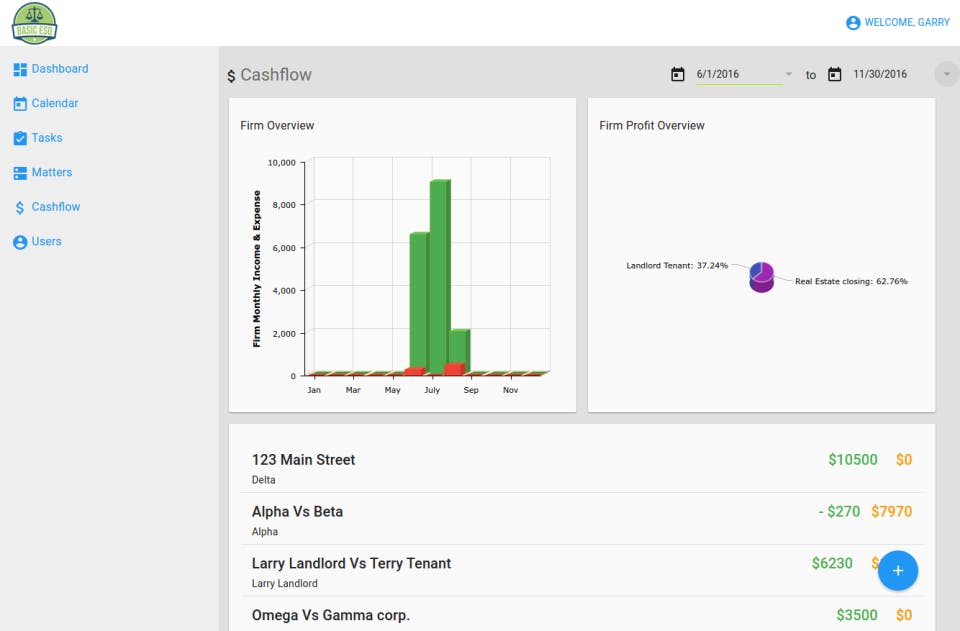
Task: Click the blue plus add button
Action: [x=898, y=570]
